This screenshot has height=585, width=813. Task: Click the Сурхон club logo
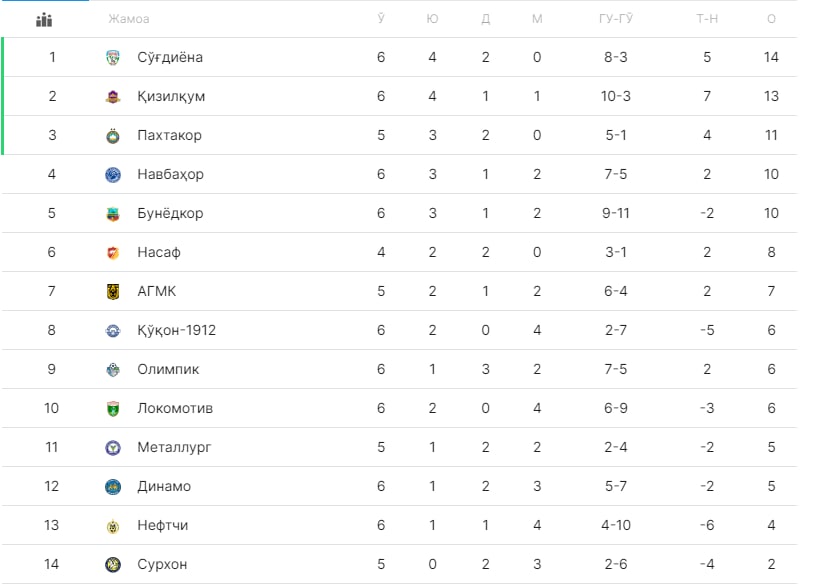(x=113, y=564)
